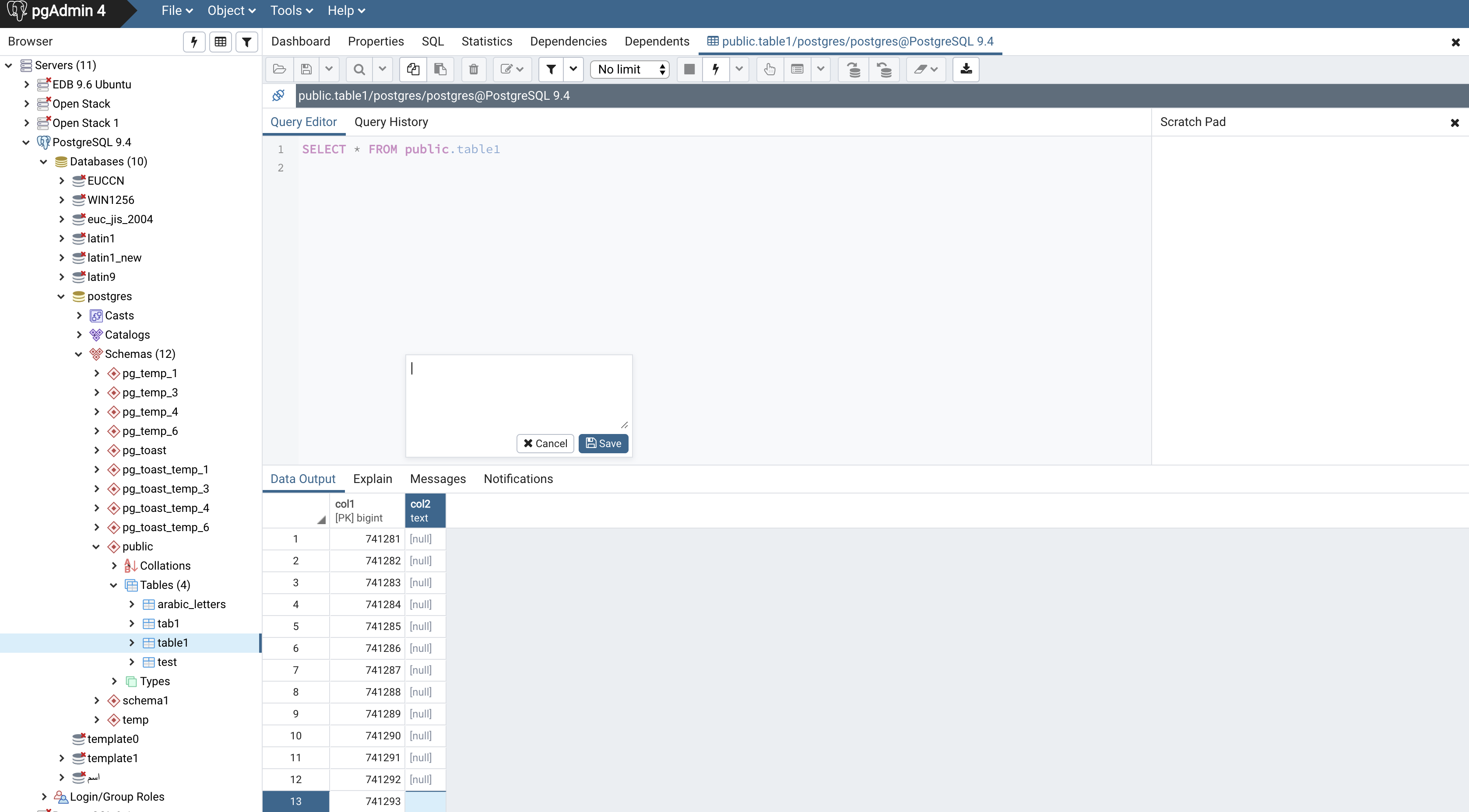Open the Filter options dropdown arrow
This screenshot has width=1469, height=812.
pos(573,70)
